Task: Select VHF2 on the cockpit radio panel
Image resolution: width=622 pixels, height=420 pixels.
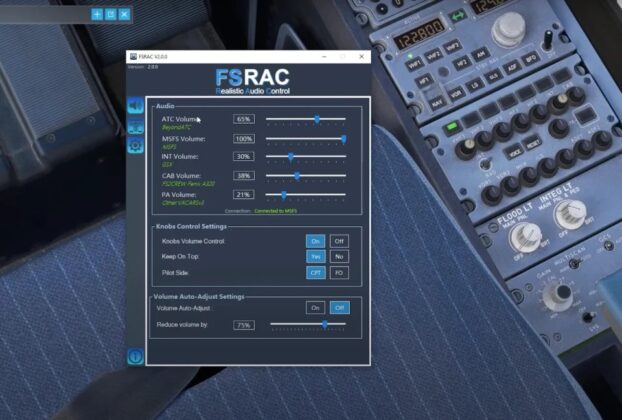Action: click(434, 56)
